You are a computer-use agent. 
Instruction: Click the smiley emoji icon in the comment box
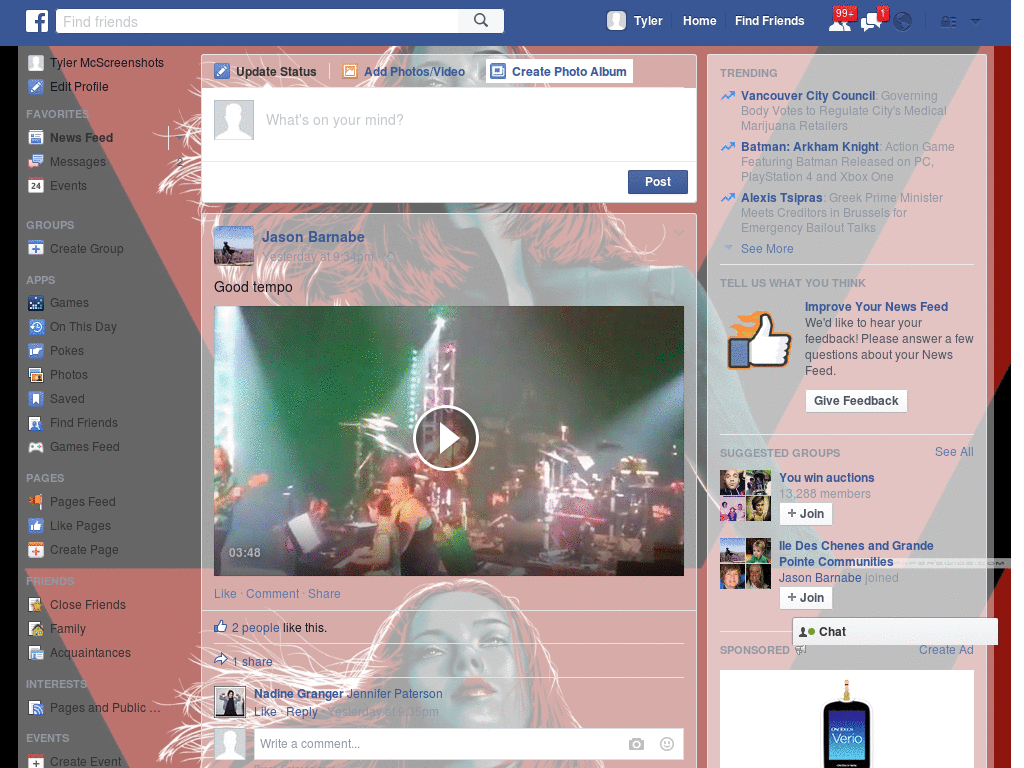[x=666, y=744]
